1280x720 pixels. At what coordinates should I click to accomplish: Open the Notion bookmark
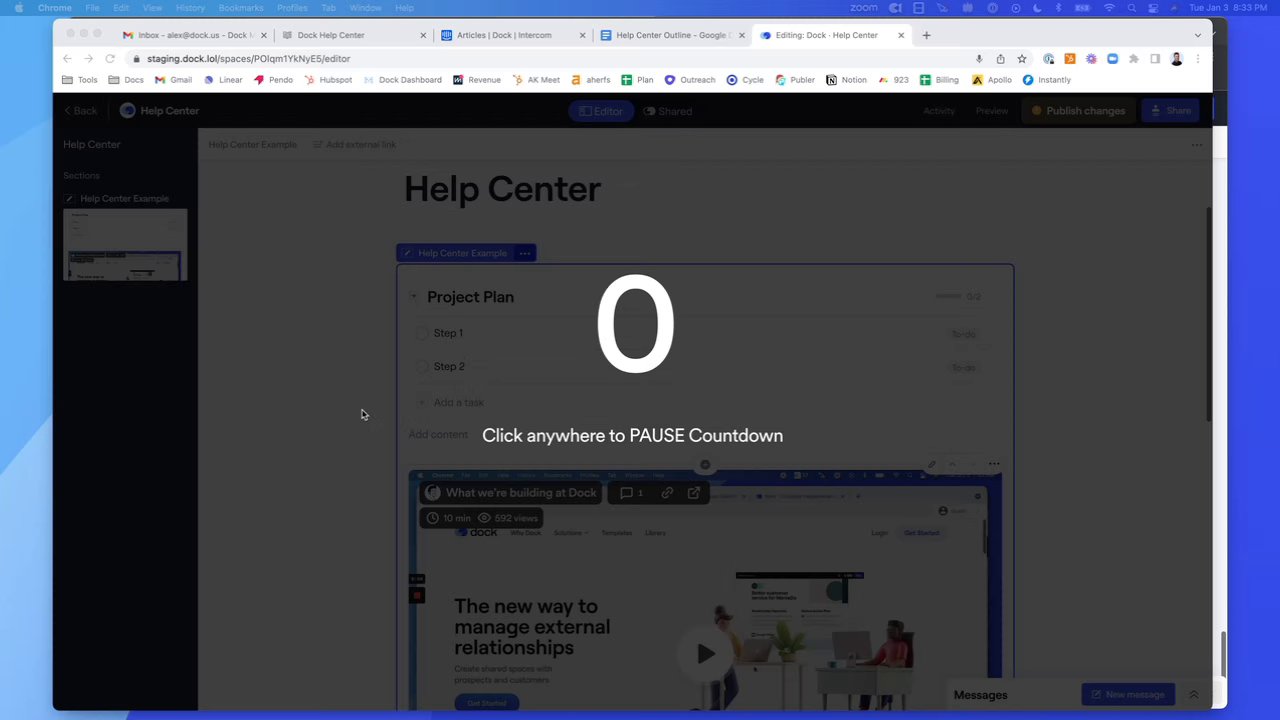pyautogui.click(x=846, y=80)
